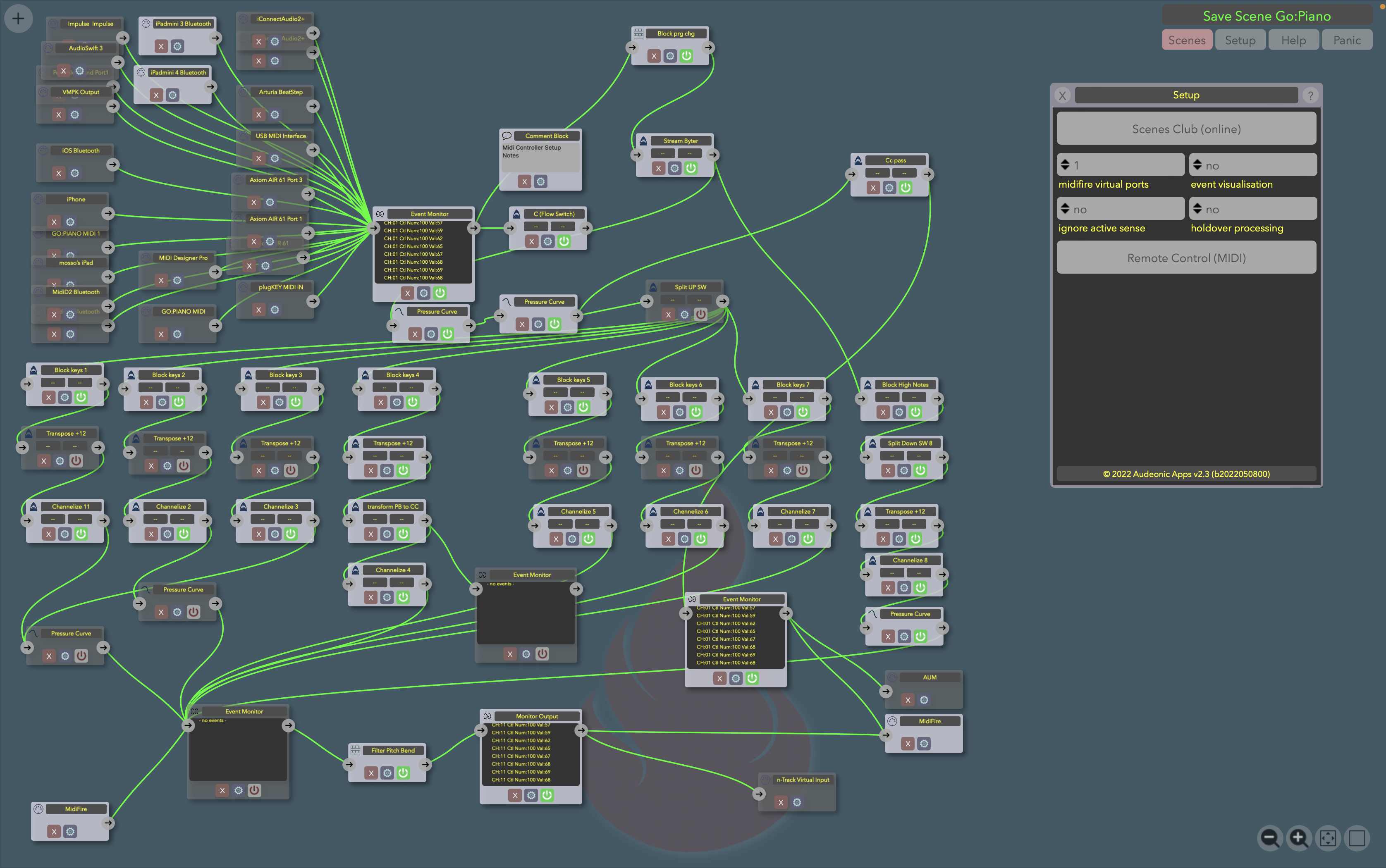Click the 'Midi Controller Setup Notes' comment text
The width and height of the screenshot is (1386, 868).
point(532,152)
